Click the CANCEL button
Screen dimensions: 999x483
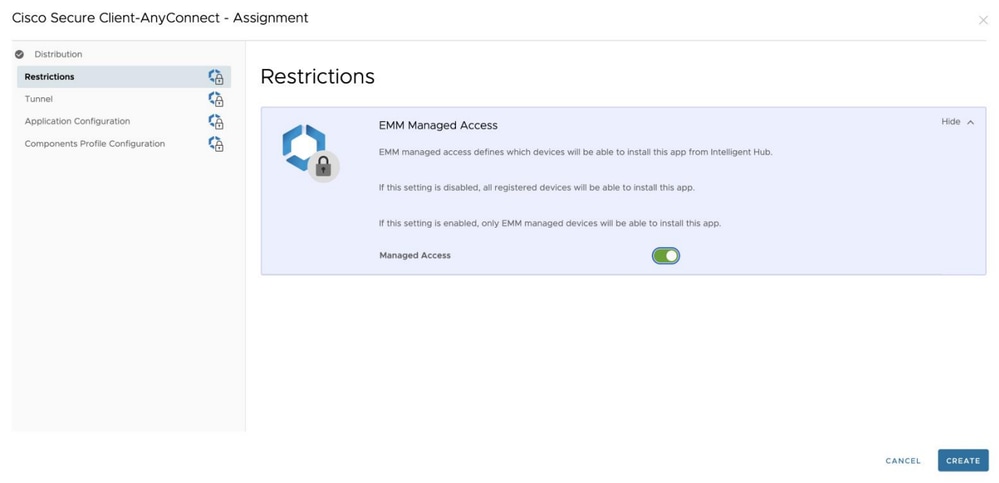[x=903, y=461]
